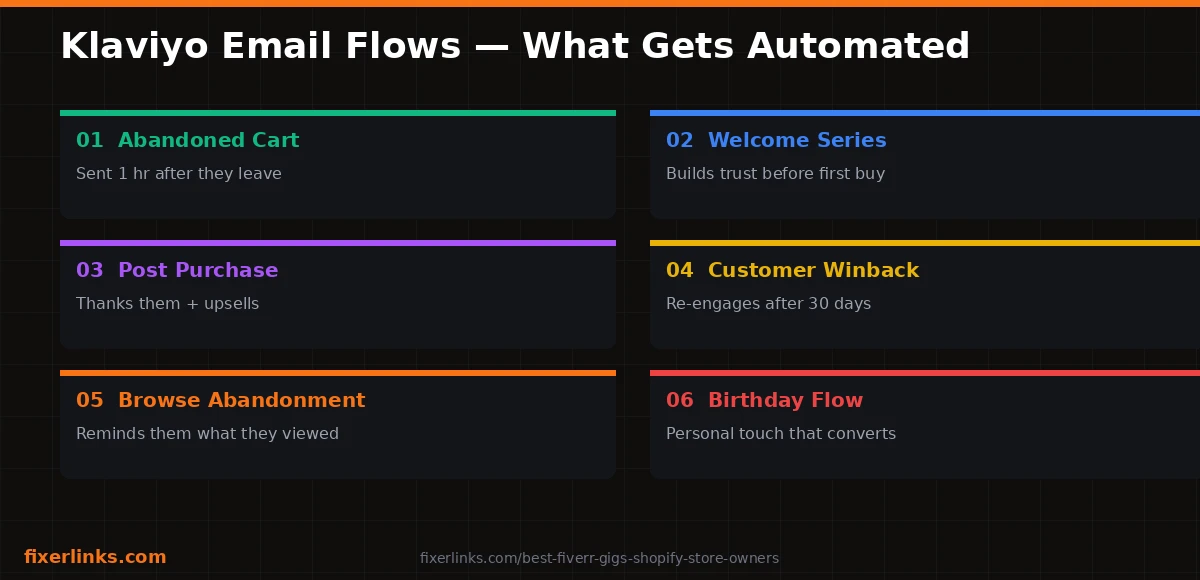1200x580 pixels.
Task: Click the fixerlinks.com brand link
Action: pos(95,557)
